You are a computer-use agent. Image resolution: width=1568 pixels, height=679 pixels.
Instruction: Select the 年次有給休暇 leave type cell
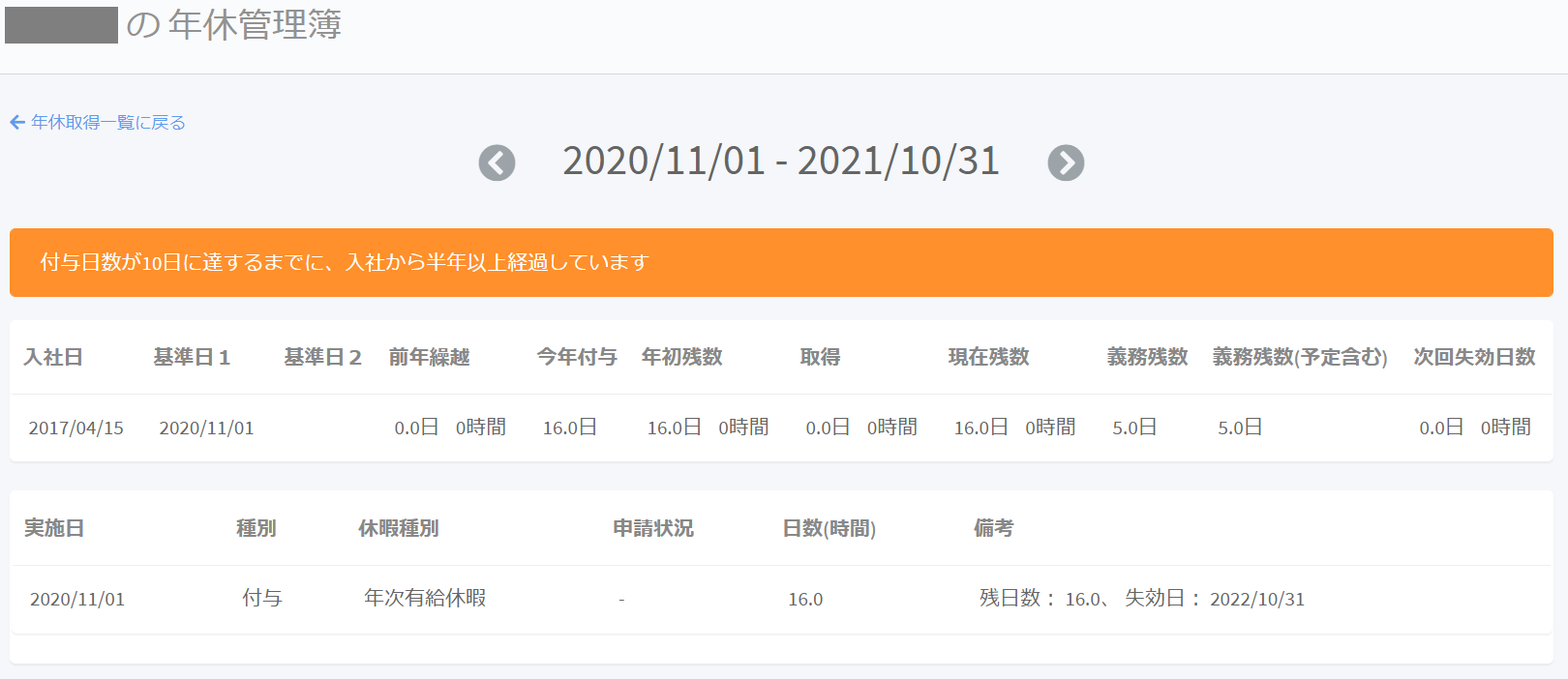click(x=425, y=599)
